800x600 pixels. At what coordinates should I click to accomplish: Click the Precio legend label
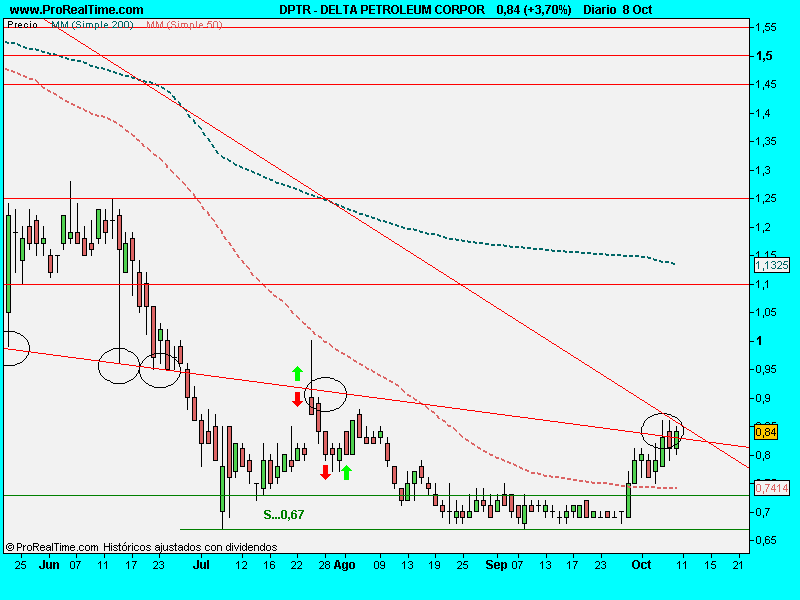pyautogui.click(x=22, y=24)
